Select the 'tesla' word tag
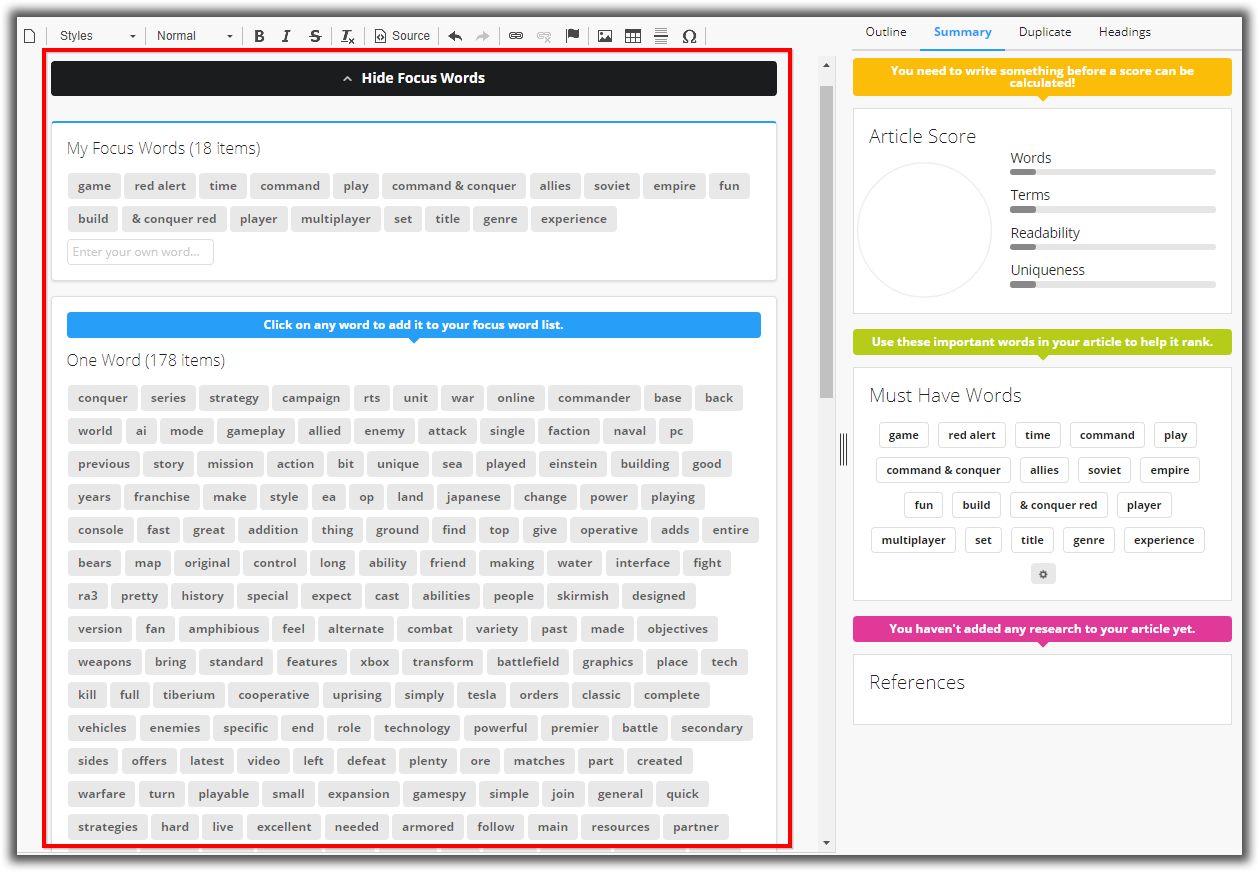This screenshot has width=1259, height=872. [x=482, y=695]
